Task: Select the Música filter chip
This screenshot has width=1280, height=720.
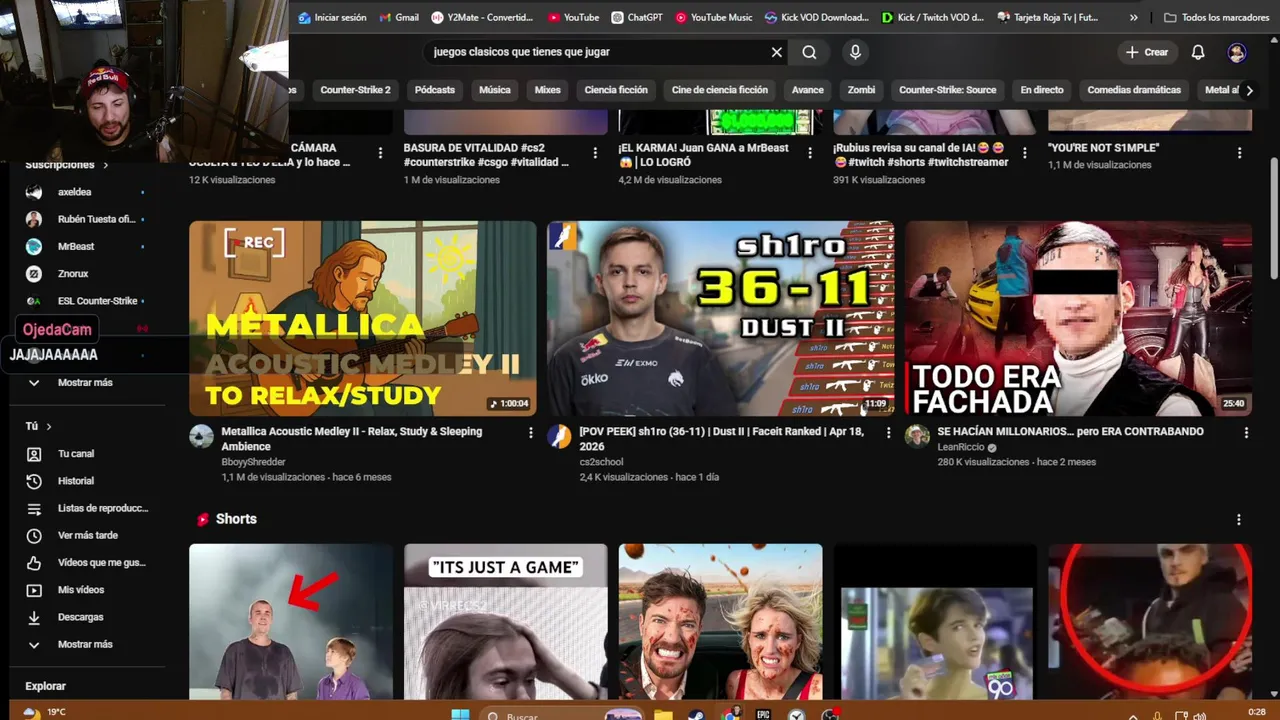Action: click(495, 90)
